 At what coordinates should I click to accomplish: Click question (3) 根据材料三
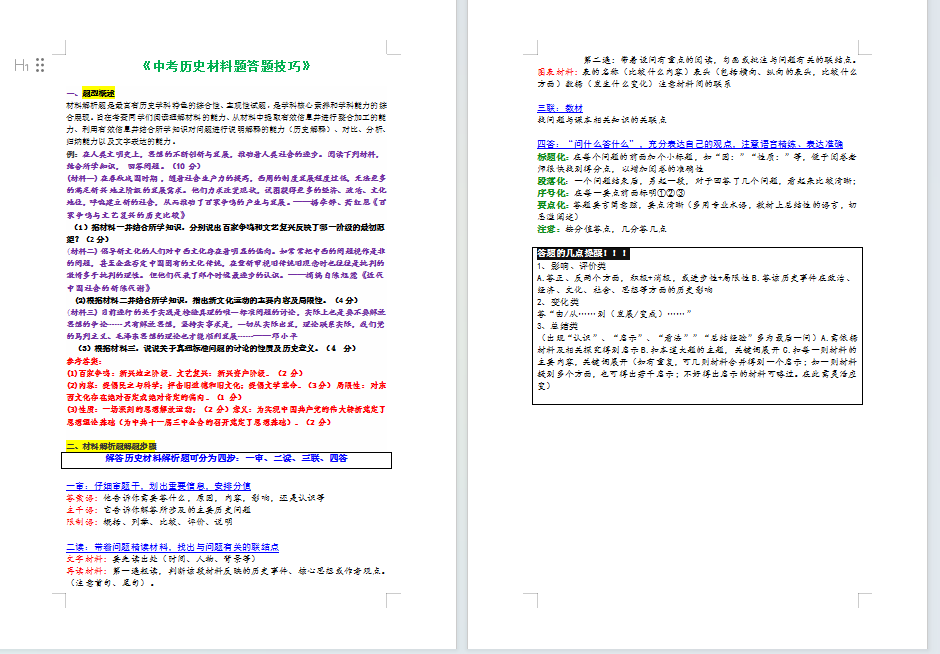click(x=217, y=348)
